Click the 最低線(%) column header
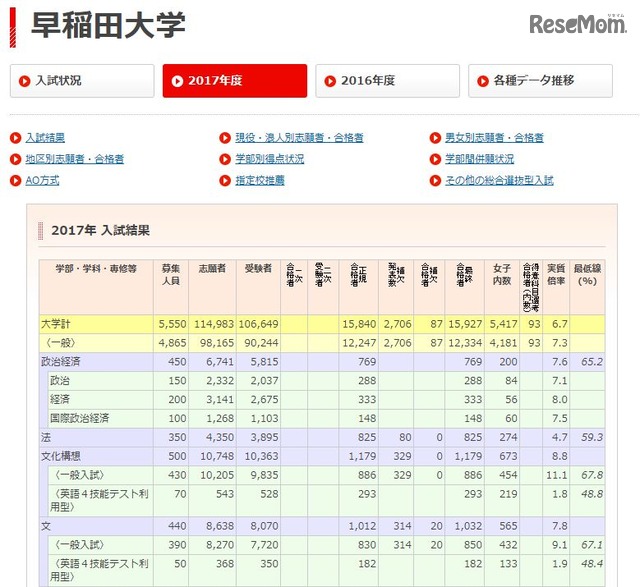This screenshot has width=640, height=587. [587, 287]
